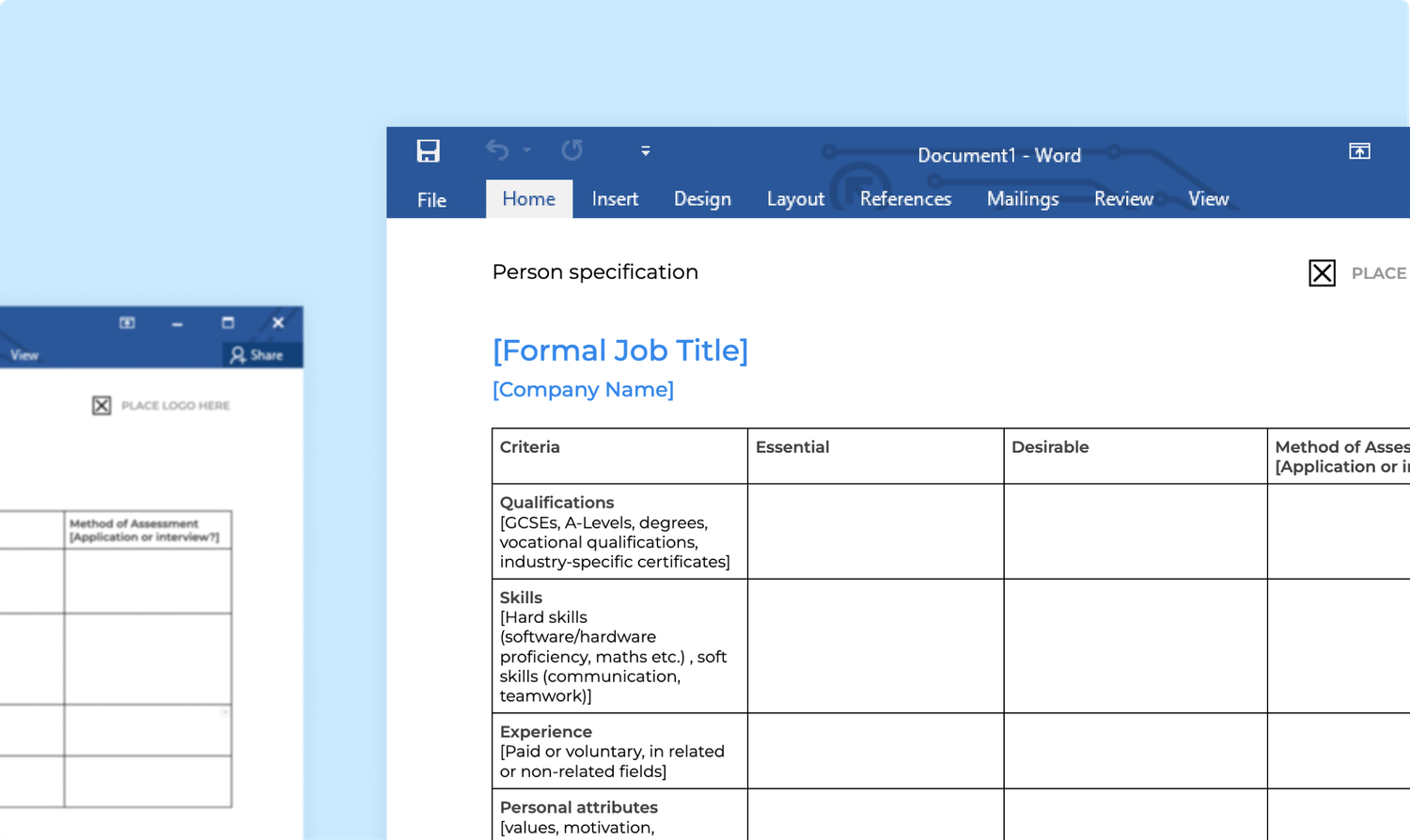Click the logo placeholder icon in the preview window
The height and width of the screenshot is (840, 1410).
click(101, 405)
